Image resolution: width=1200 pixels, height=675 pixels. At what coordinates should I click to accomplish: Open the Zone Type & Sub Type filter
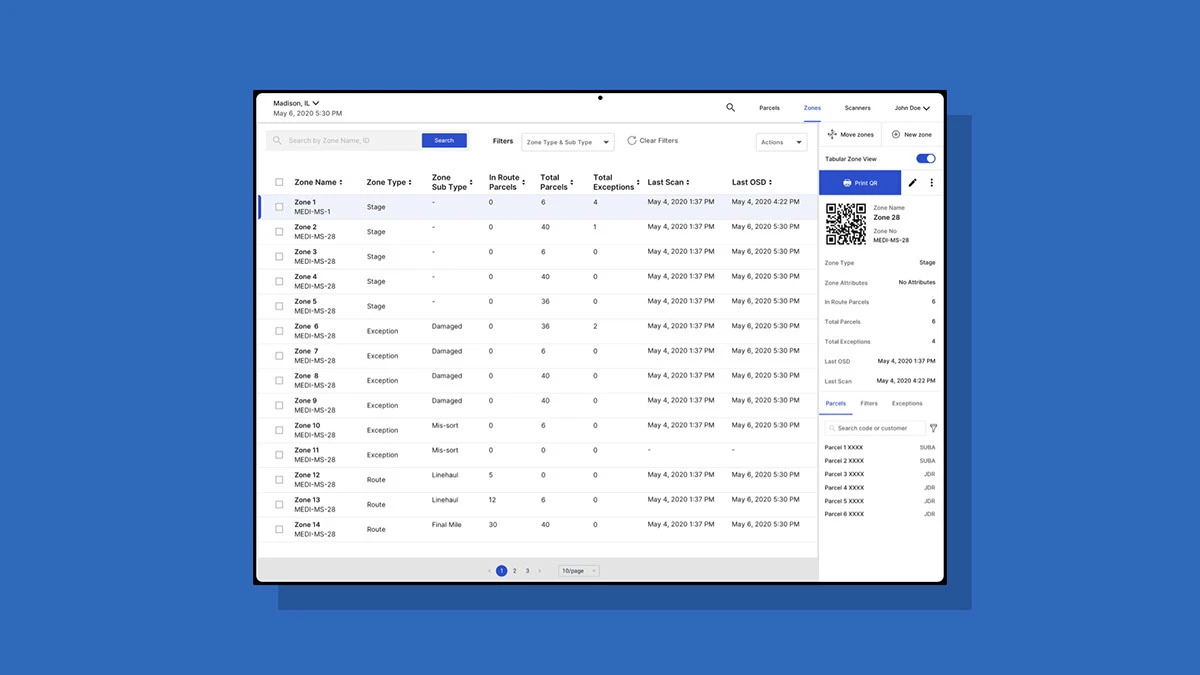point(568,142)
